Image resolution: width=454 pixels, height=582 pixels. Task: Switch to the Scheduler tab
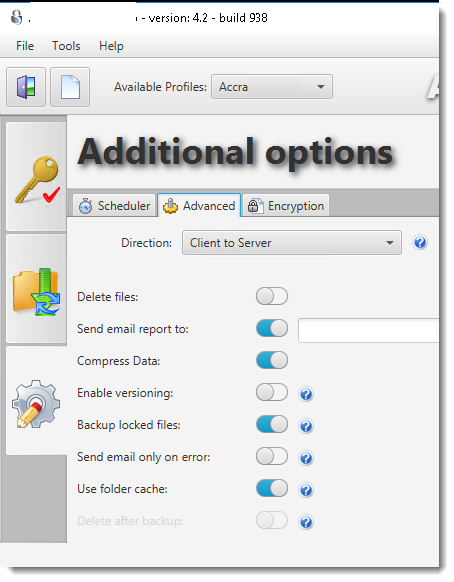point(114,206)
